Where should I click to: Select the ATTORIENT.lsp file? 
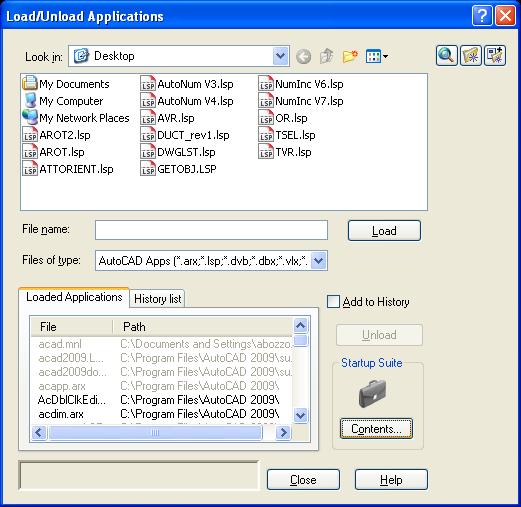point(68,169)
